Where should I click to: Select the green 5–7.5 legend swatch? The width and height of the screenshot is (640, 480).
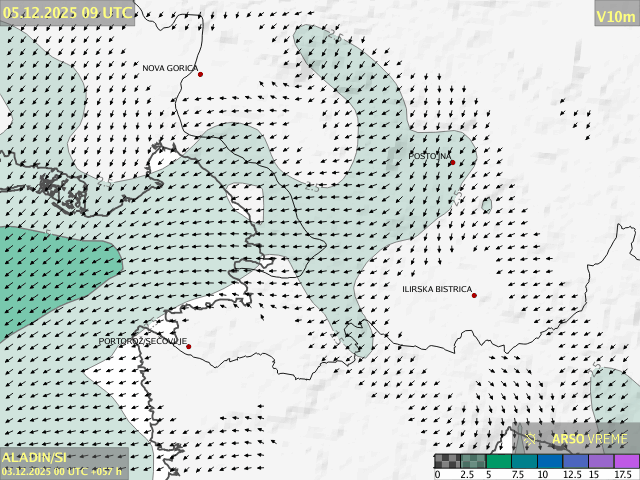click(x=499, y=461)
